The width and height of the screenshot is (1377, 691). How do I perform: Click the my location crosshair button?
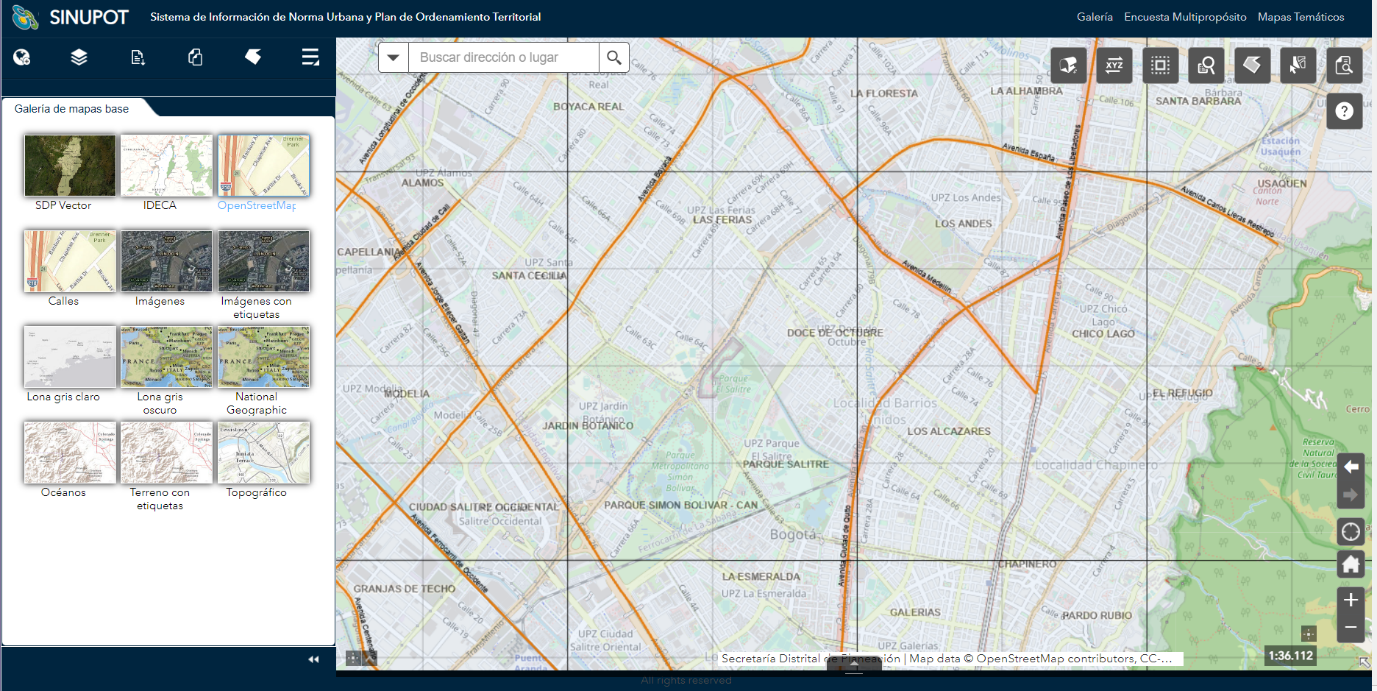[1351, 532]
